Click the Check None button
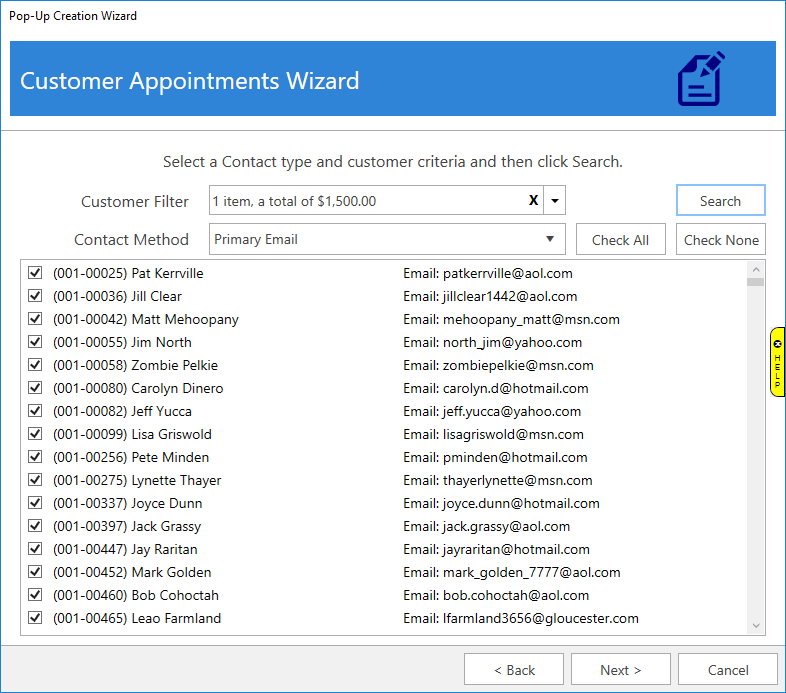Viewport: 786px width, 693px height. 721,240
